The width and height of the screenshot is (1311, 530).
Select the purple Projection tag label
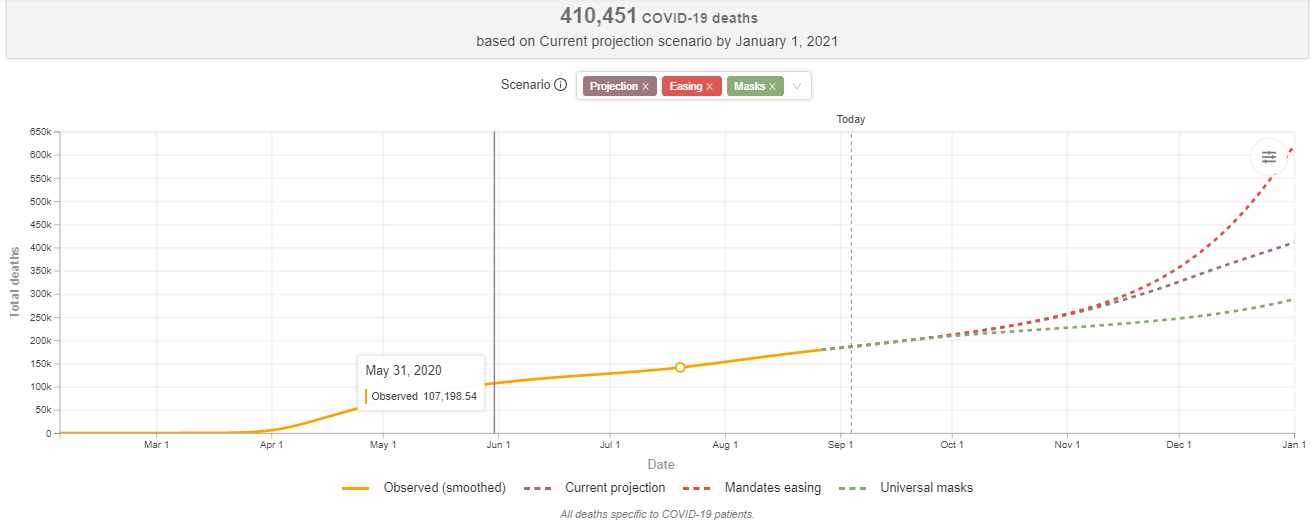[613, 87]
